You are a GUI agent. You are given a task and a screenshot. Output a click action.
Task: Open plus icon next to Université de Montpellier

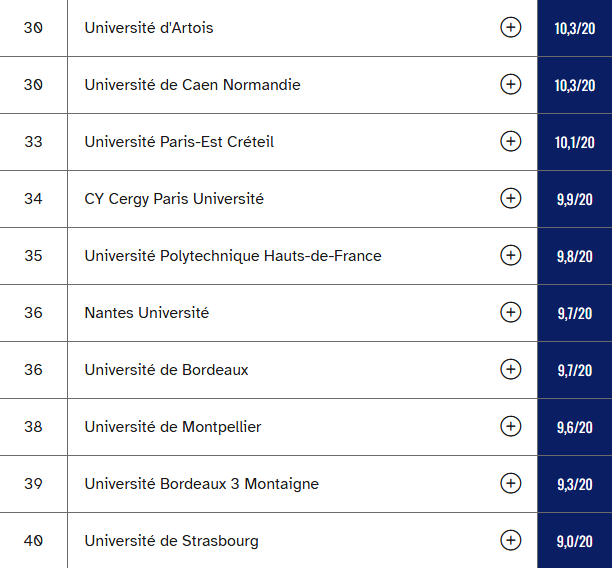511,427
